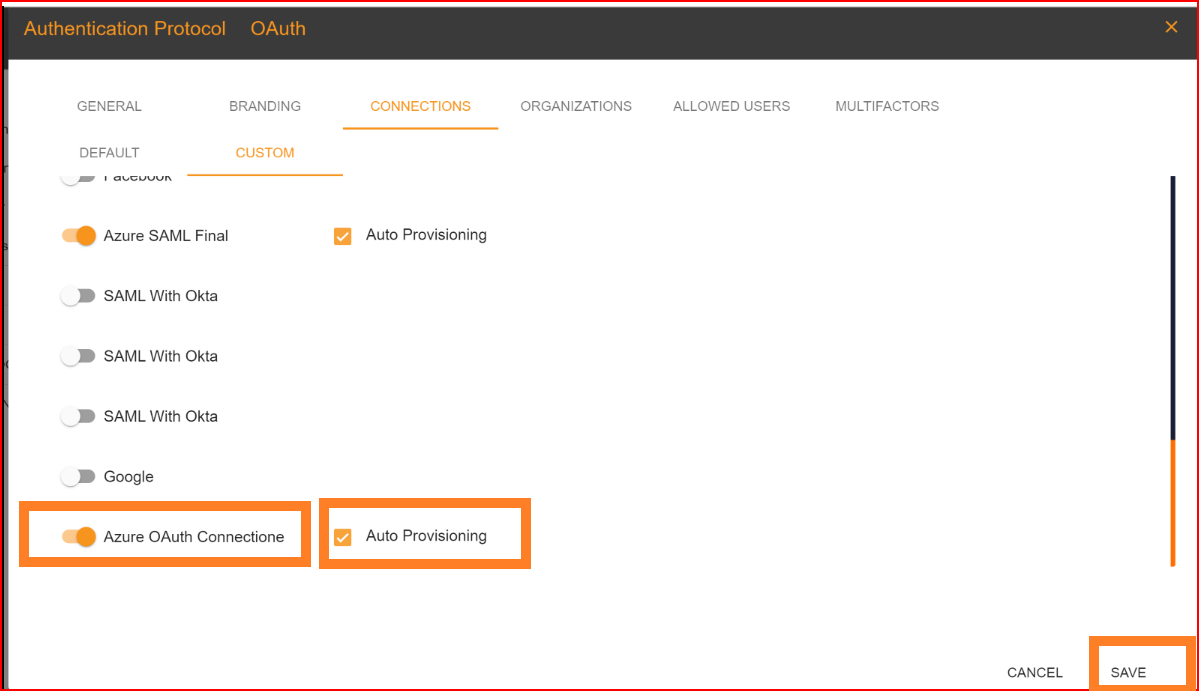This screenshot has width=1199, height=691.
Task: Turn off the Azure OAuth Connectione toggle
Action: click(x=79, y=537)
